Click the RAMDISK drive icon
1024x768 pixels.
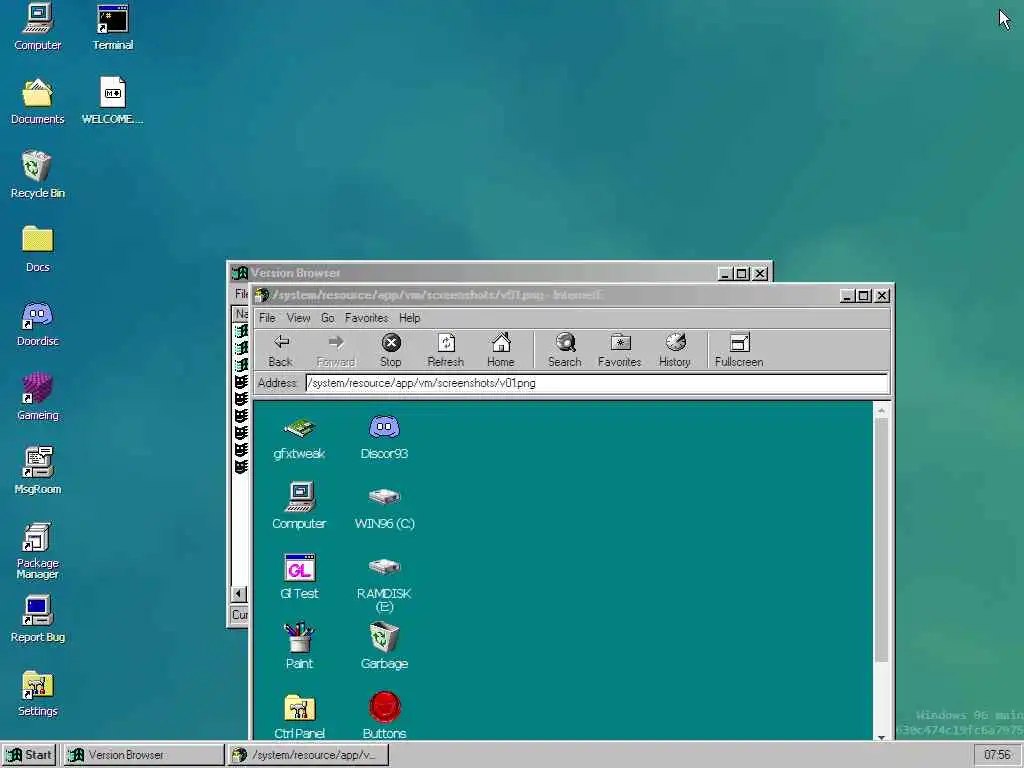pyautogui.click(x=384, y=583)
